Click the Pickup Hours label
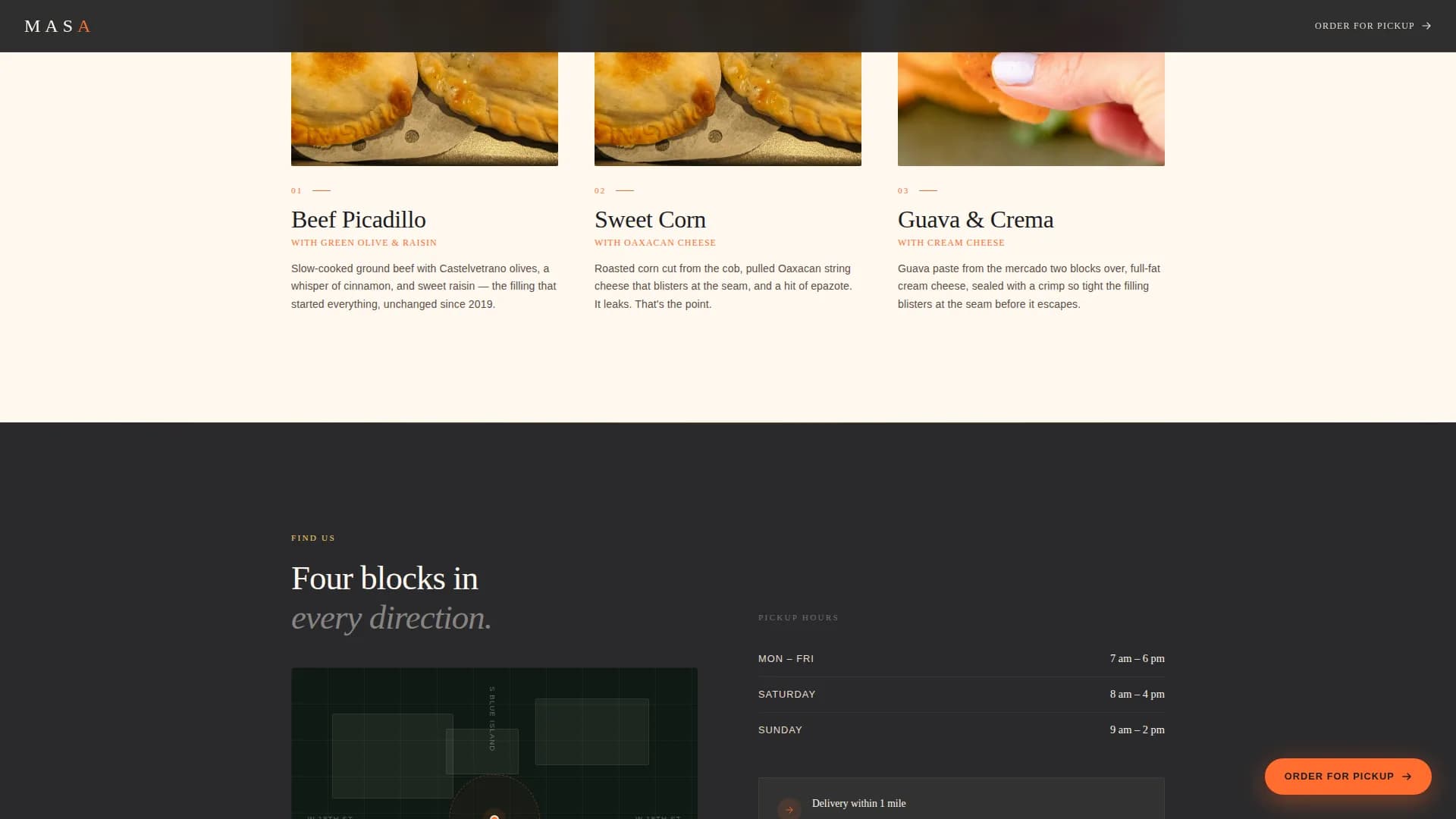 coord(799,618)
